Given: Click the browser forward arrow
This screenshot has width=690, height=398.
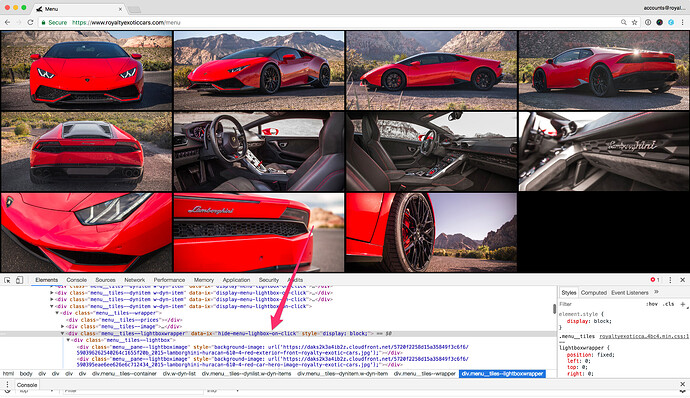Looking at the screenshot, I should [18, 22].
